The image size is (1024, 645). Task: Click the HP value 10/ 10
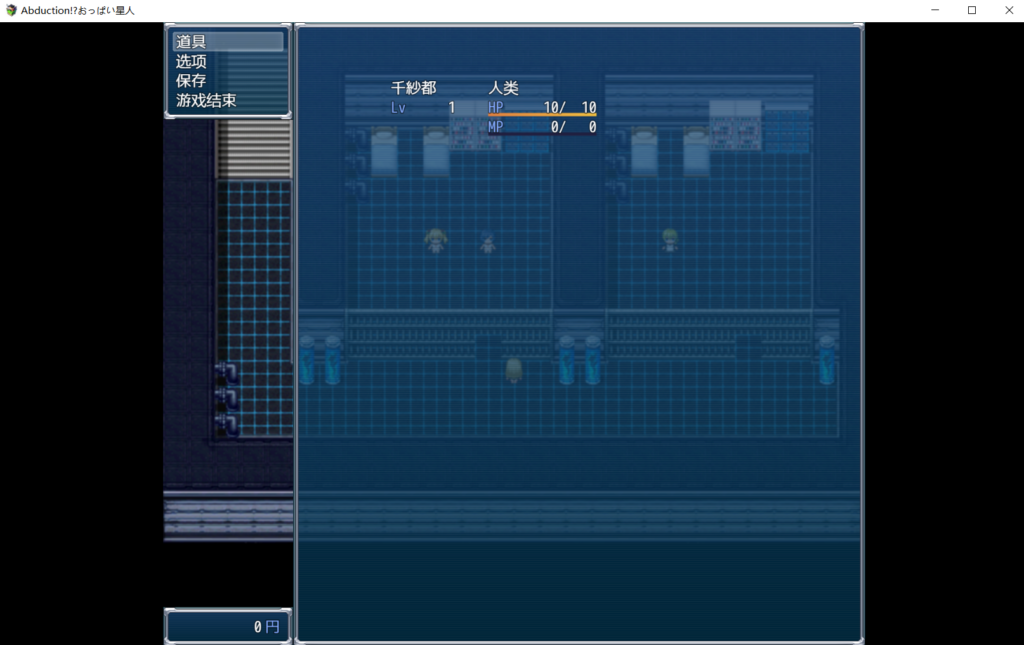tap(570, 107)
